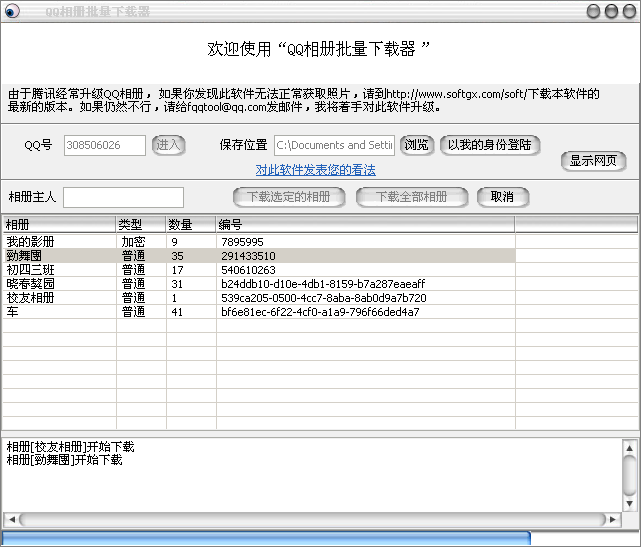The image size is (641, 547).
Task: Select the 校友相册 album row
Action: pyautogui.click(x=259, y=298)
